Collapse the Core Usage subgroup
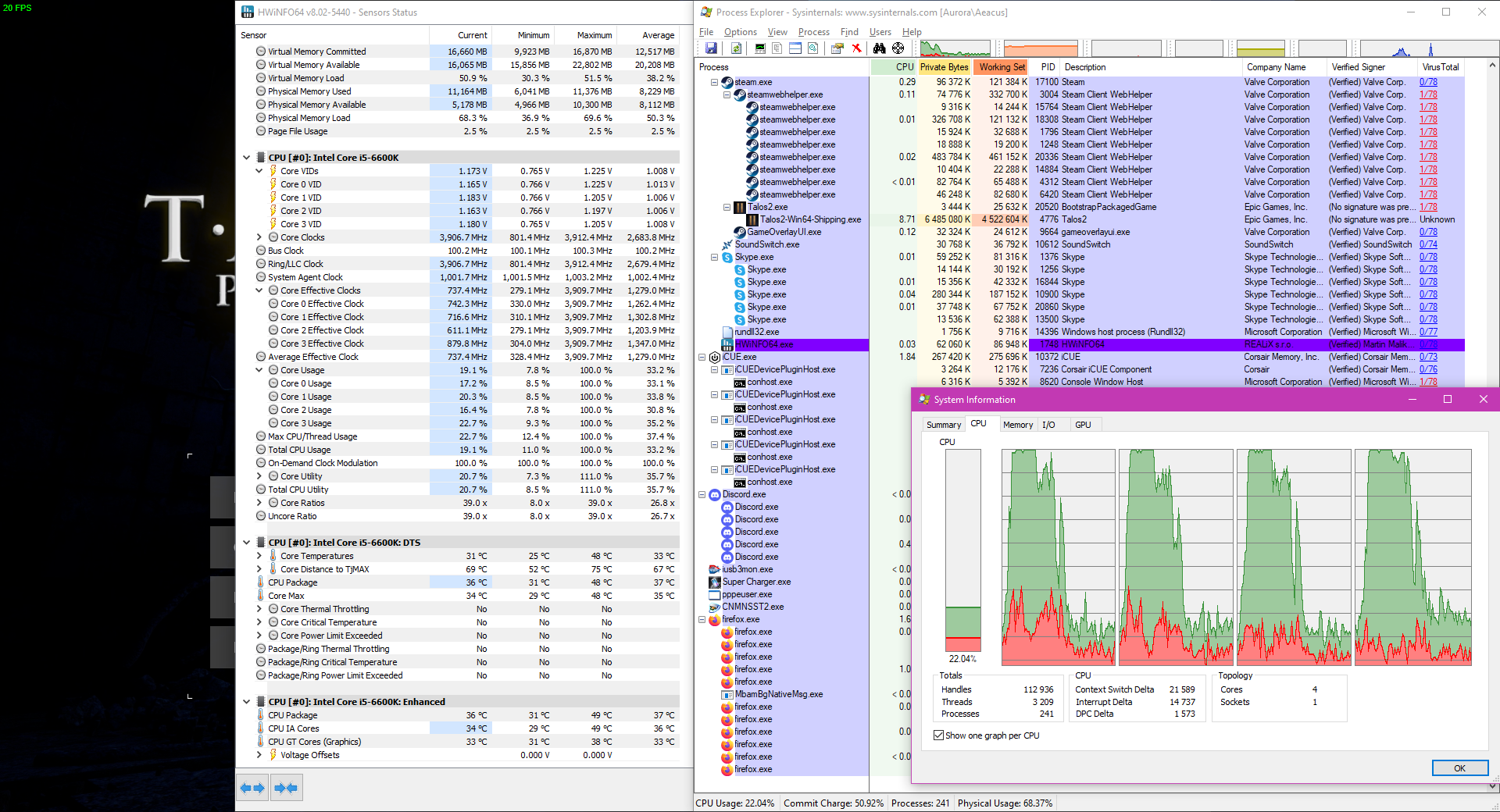This screenshot has width=1500, height=812. (259, 370)
